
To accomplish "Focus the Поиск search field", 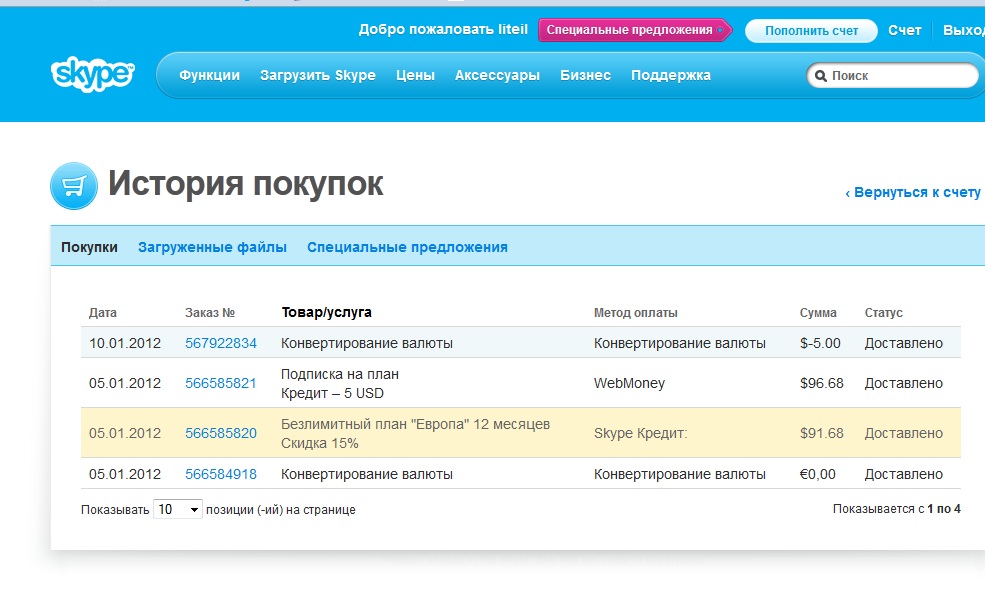I will [892, 76].
